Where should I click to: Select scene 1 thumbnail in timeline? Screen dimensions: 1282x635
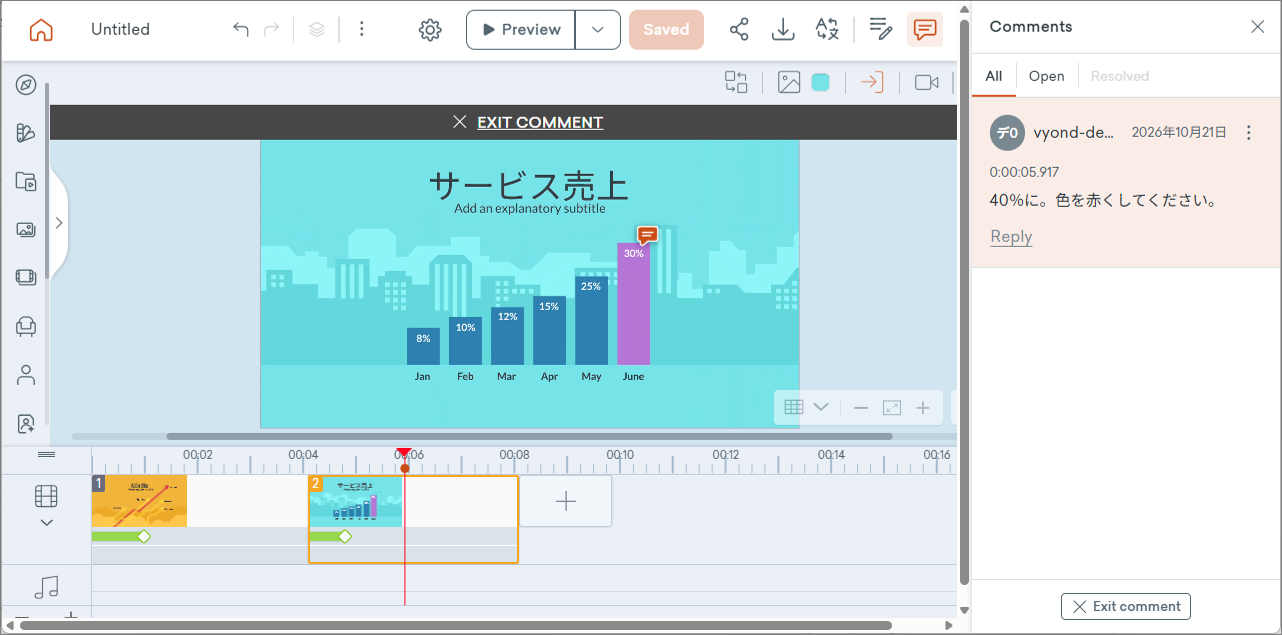coord(139,500)
